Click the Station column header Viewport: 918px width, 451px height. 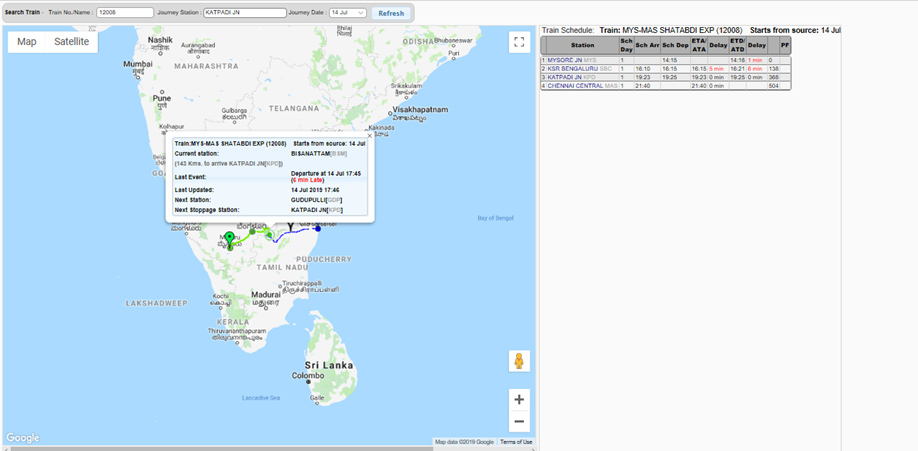click(x=583, y=45)
